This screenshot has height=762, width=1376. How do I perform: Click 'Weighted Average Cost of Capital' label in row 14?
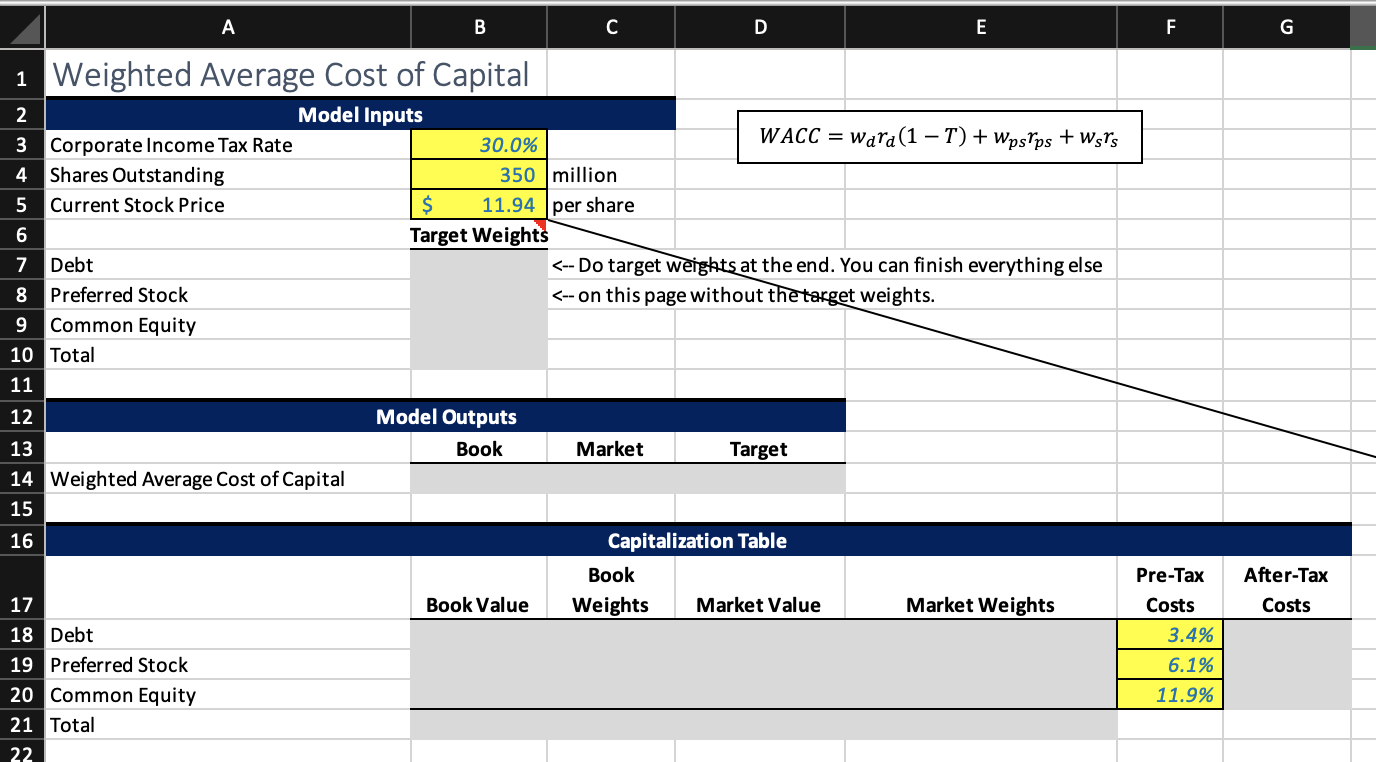click(x=198, y=479)
